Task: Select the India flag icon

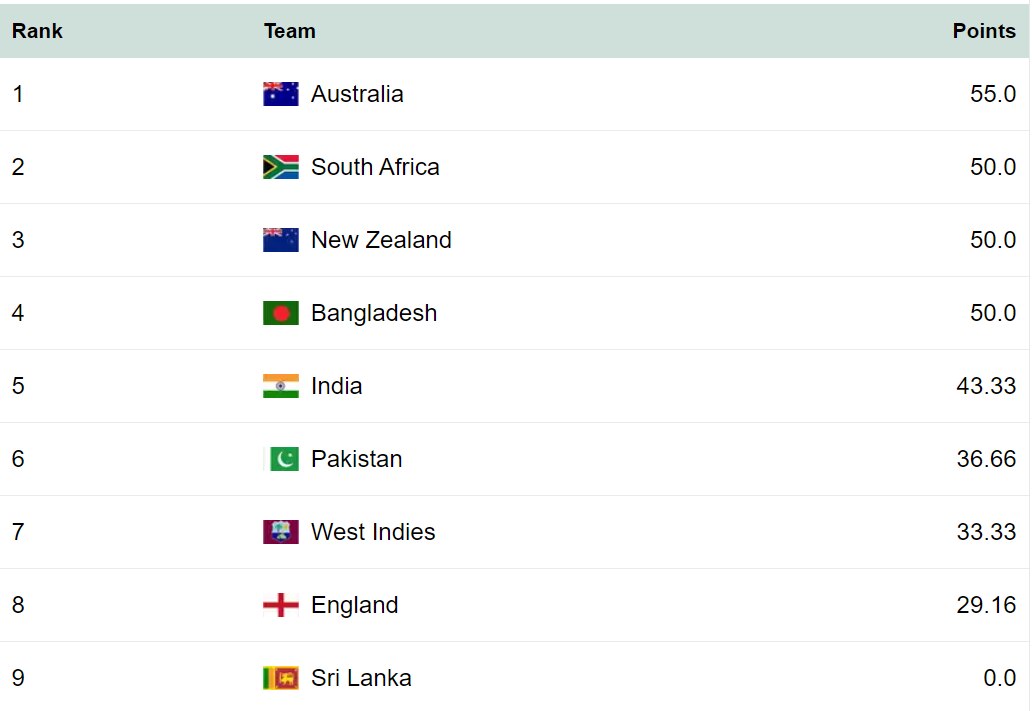Action: point(280,386)
